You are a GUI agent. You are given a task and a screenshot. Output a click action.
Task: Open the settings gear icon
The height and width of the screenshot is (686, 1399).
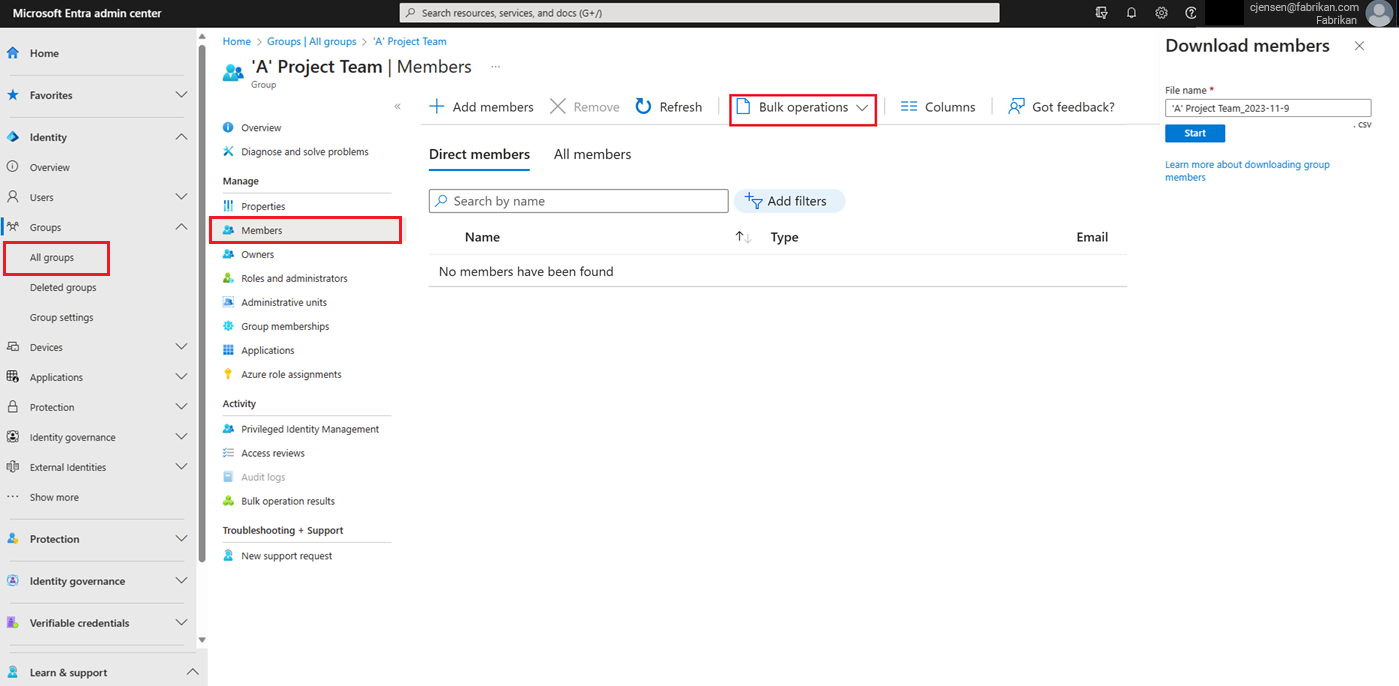tap(1161, 13)
